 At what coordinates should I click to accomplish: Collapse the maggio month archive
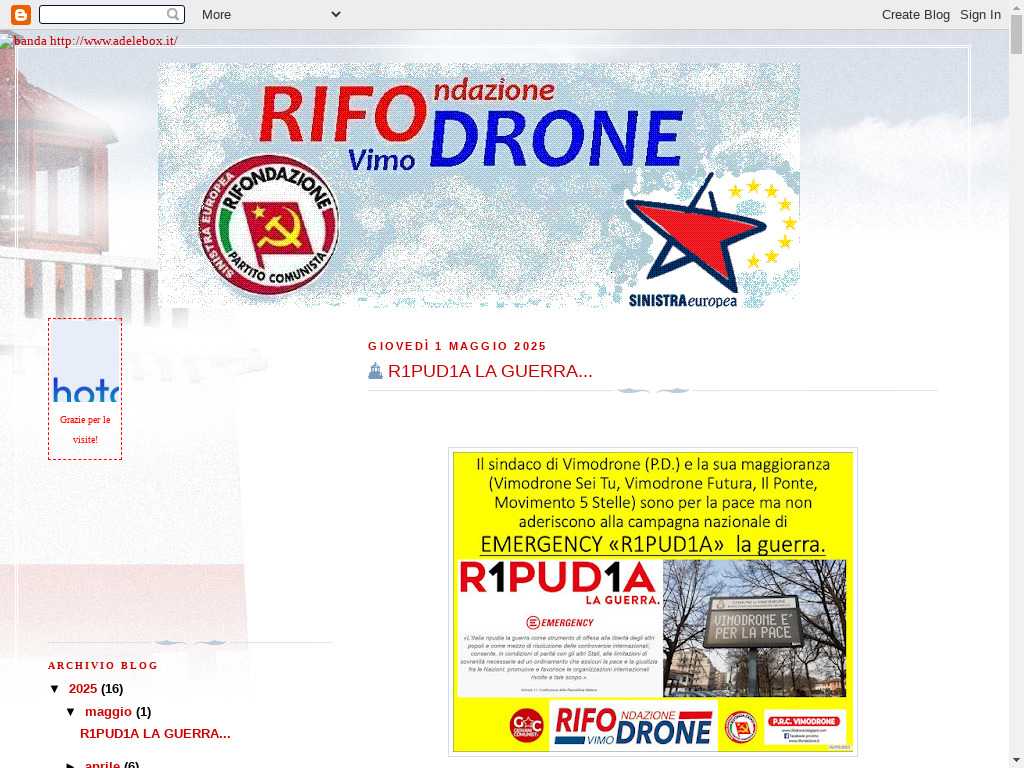pos(71,712)
